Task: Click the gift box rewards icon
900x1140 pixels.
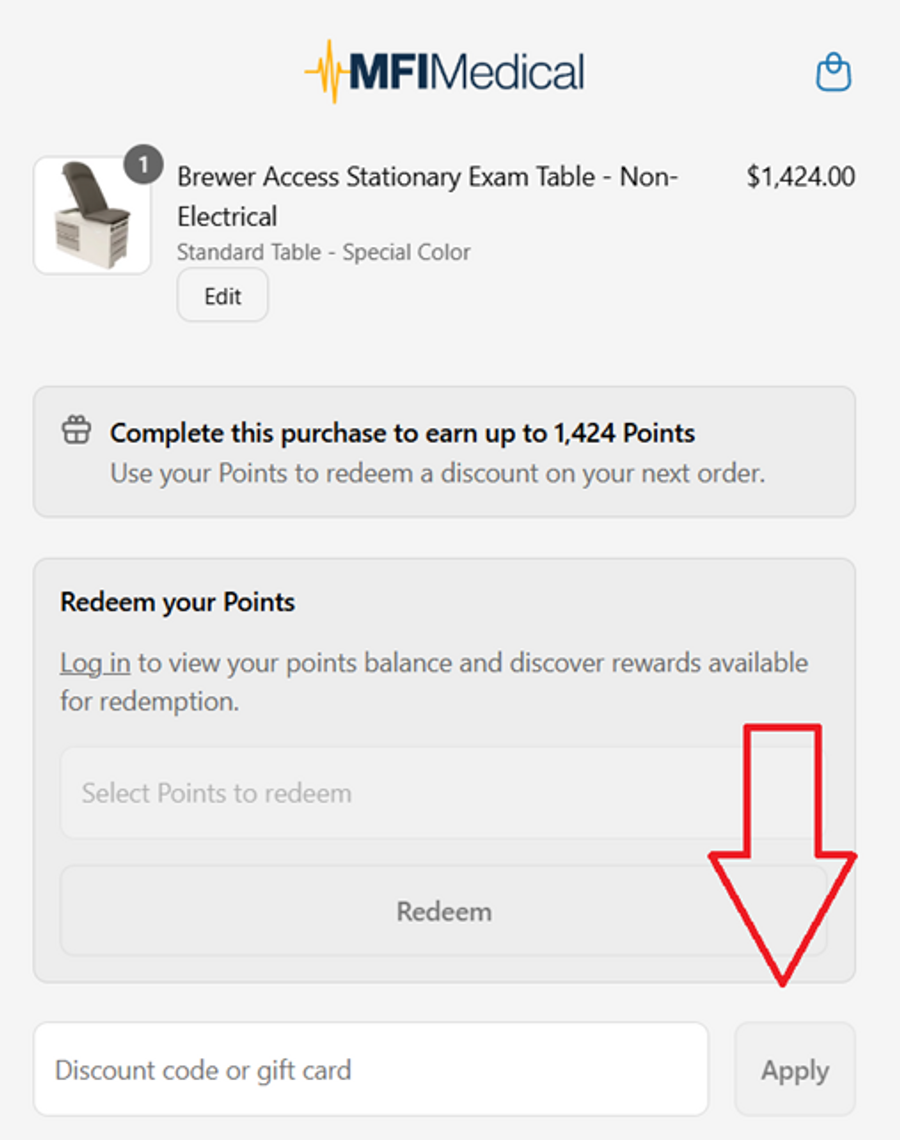Action: [x=76, y=432]
